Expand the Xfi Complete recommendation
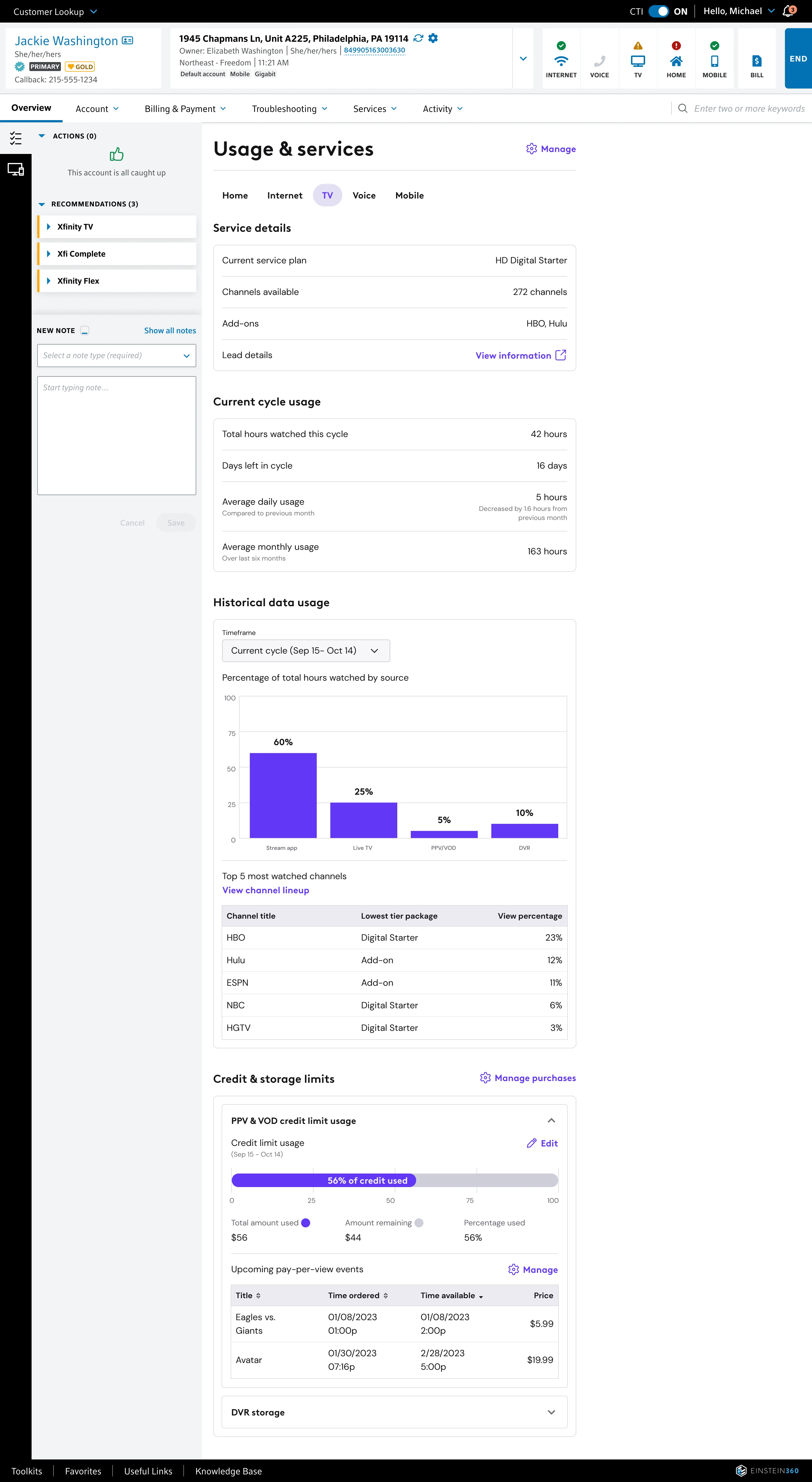 click(117, 254)
